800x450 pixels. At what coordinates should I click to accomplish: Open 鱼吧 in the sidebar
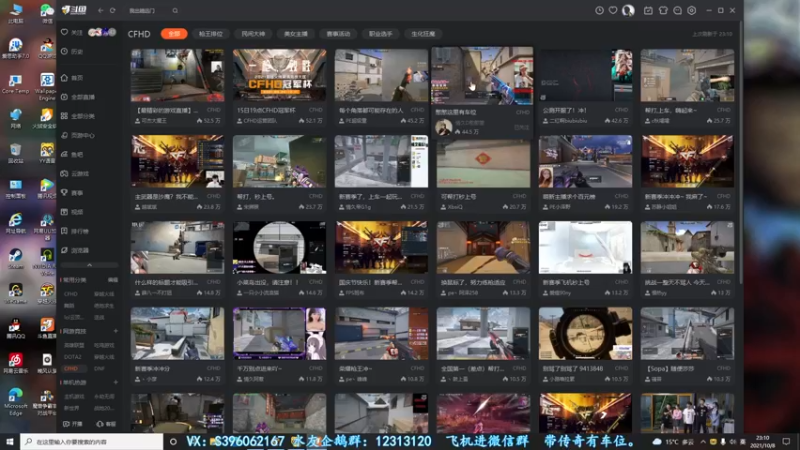pyautogui.click(x=72, y=155)
